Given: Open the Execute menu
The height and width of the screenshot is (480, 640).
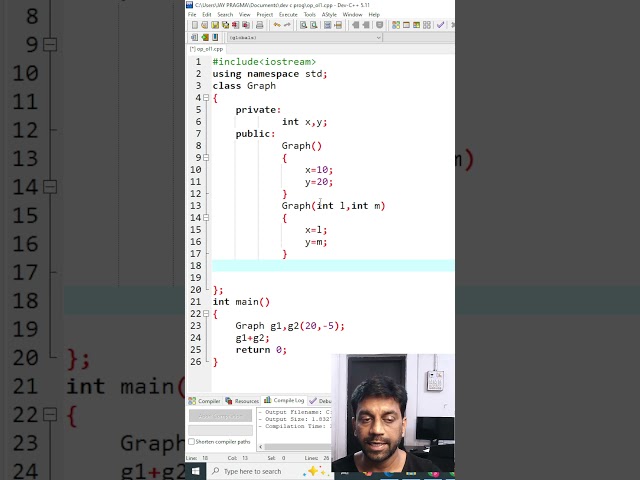Looking at the screenshot, I should [x=288, y=14].
